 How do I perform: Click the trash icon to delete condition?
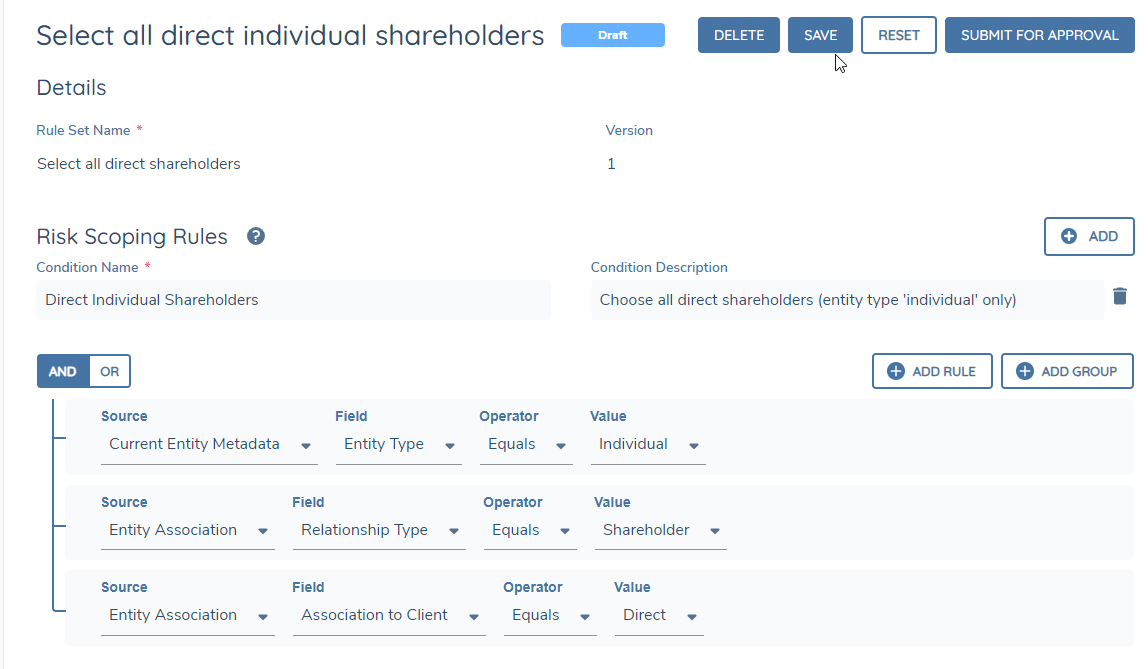tap(1120, 296)
